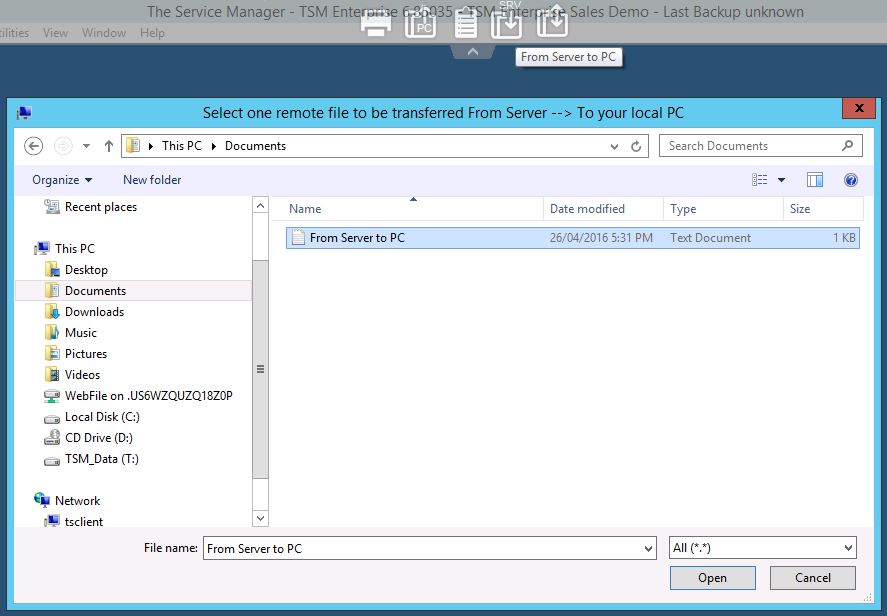Click the Search Documents field
This screenshot has height=616, width=887.
point(750,146)
